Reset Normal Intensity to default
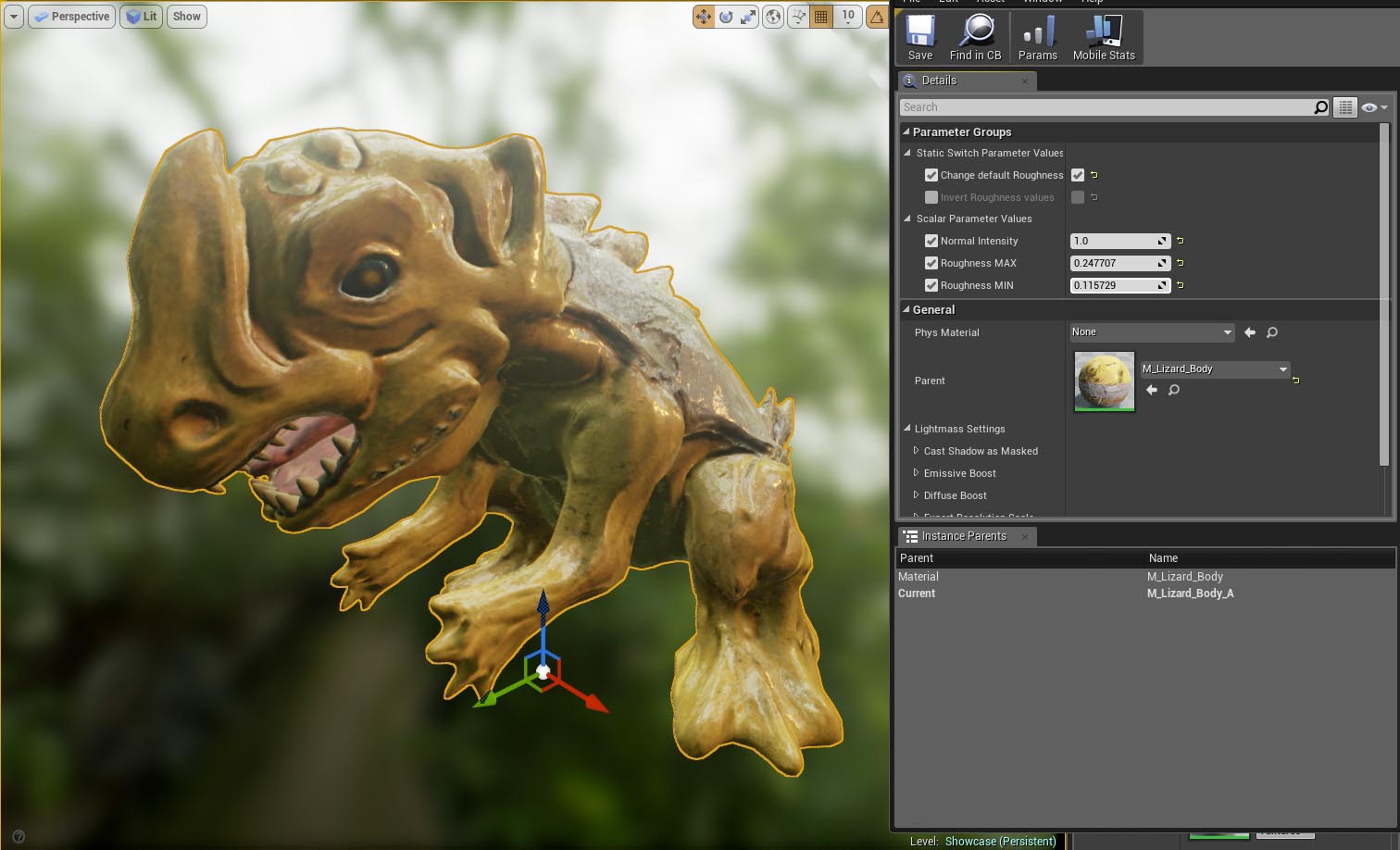Screen dimensions: 1400x850 [1180, 241]
